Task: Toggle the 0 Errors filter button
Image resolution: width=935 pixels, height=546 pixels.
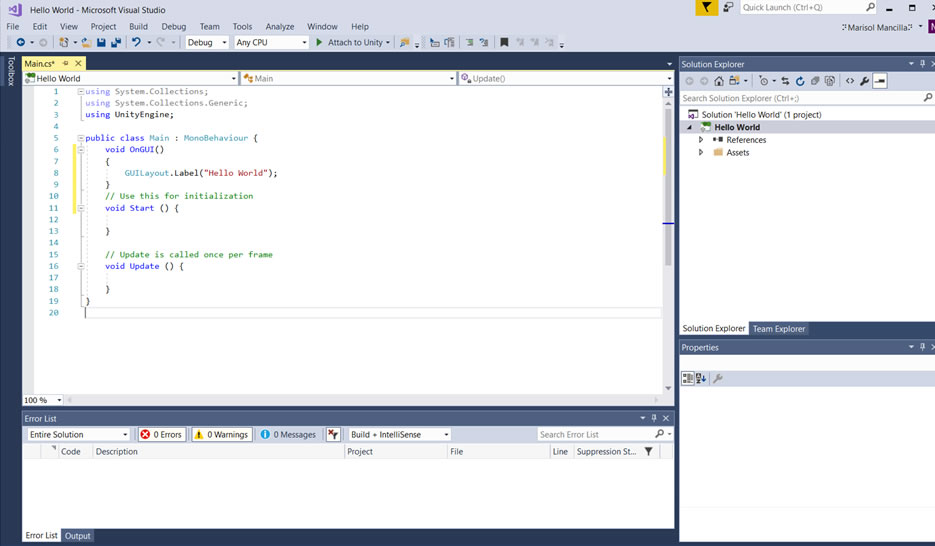Action: (161, 435)
